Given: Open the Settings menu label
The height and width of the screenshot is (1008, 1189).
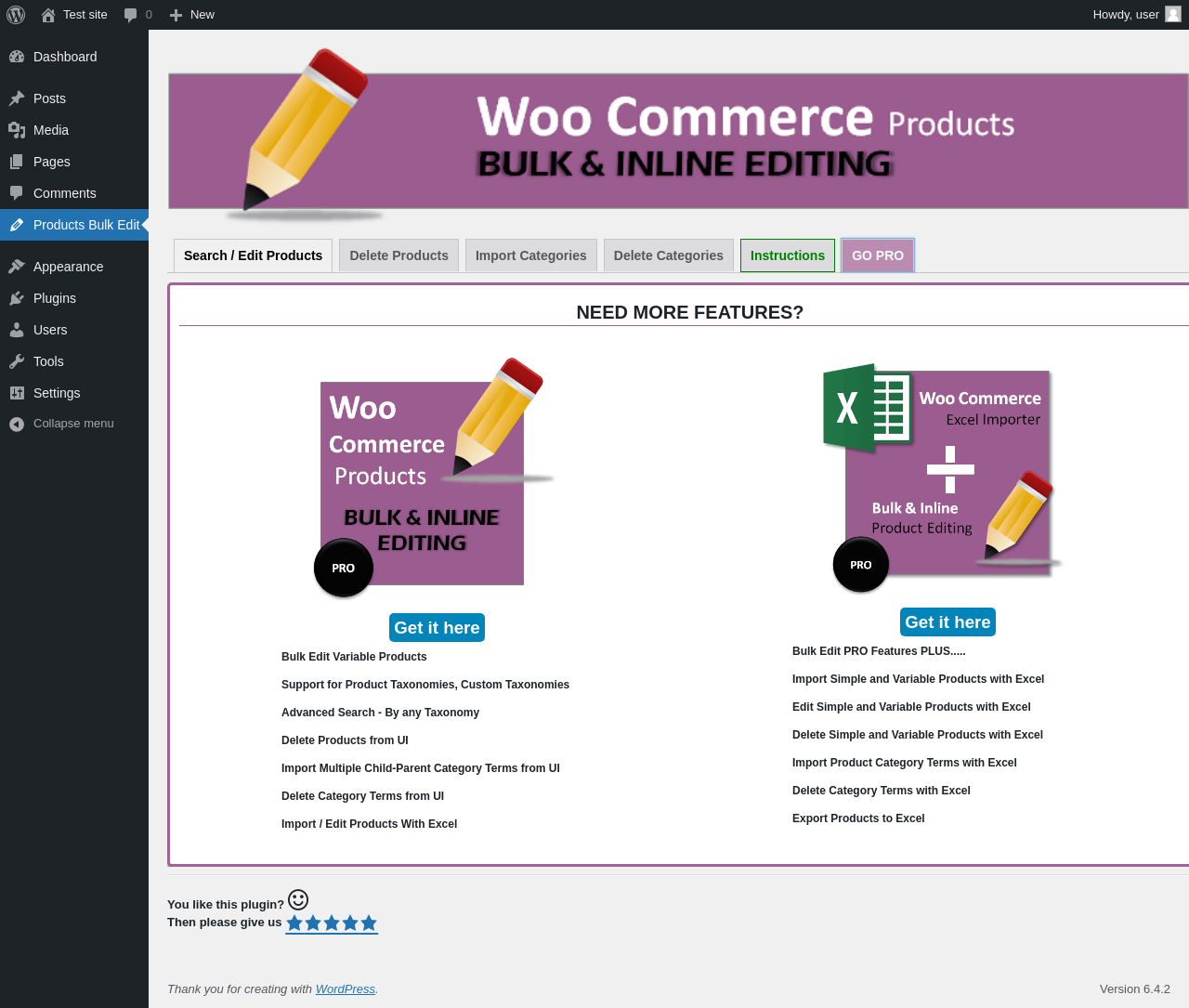Looking at the screenshot, I should pyautogui.click(x=57, y=393).
